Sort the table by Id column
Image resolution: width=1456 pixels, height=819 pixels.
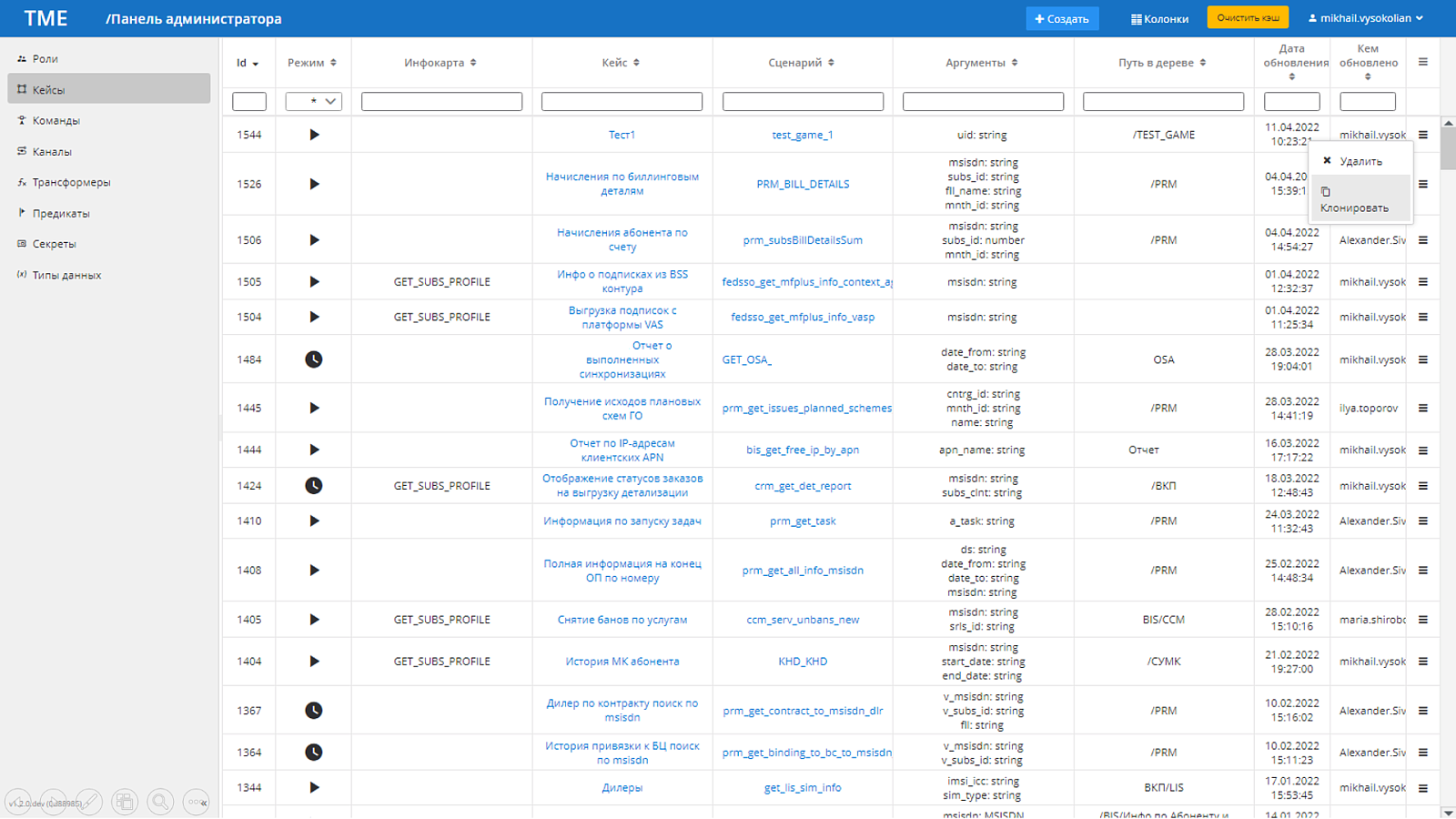coord(248,63)
